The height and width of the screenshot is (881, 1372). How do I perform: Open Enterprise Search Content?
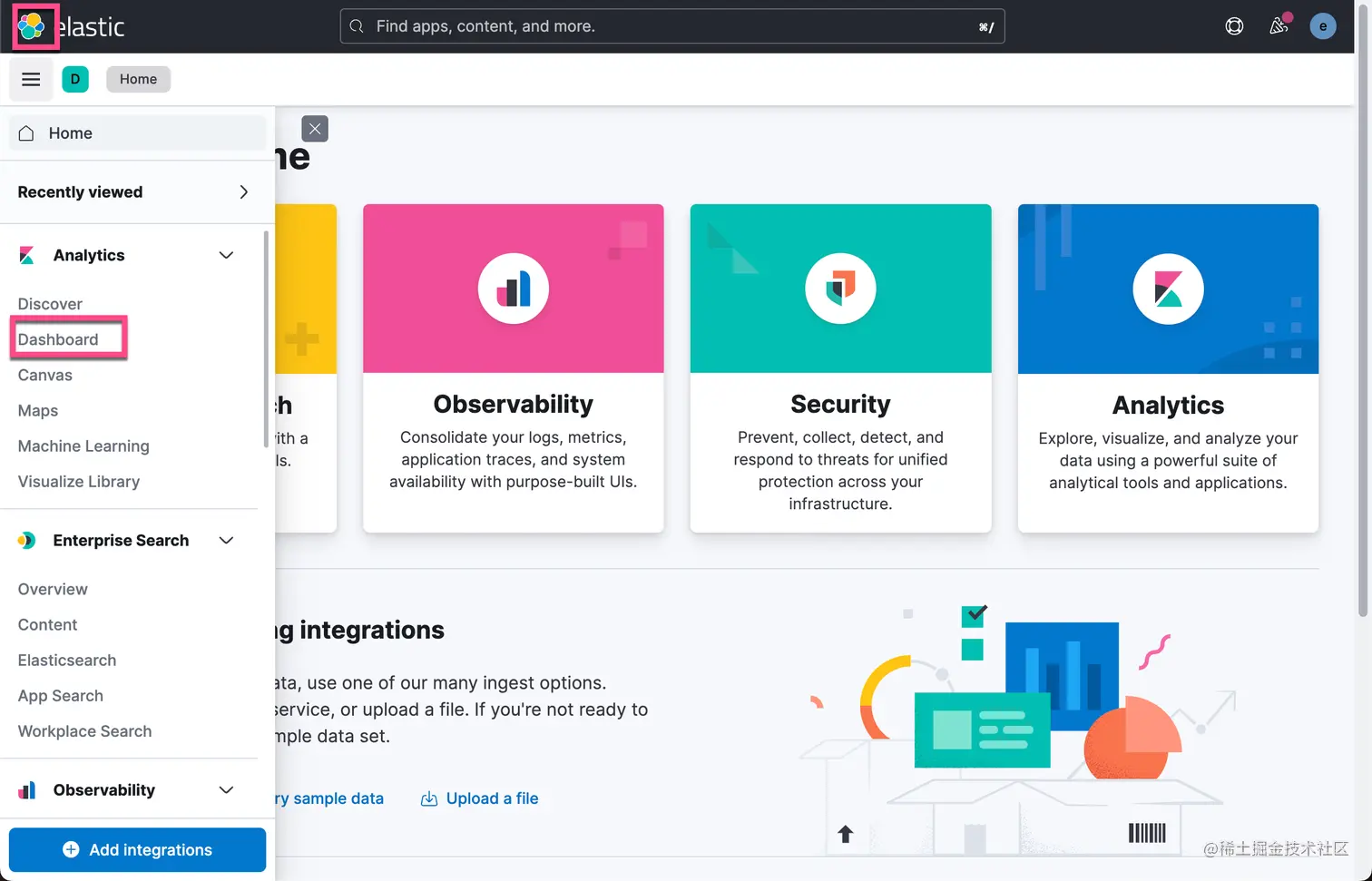[x=47, y=624]
